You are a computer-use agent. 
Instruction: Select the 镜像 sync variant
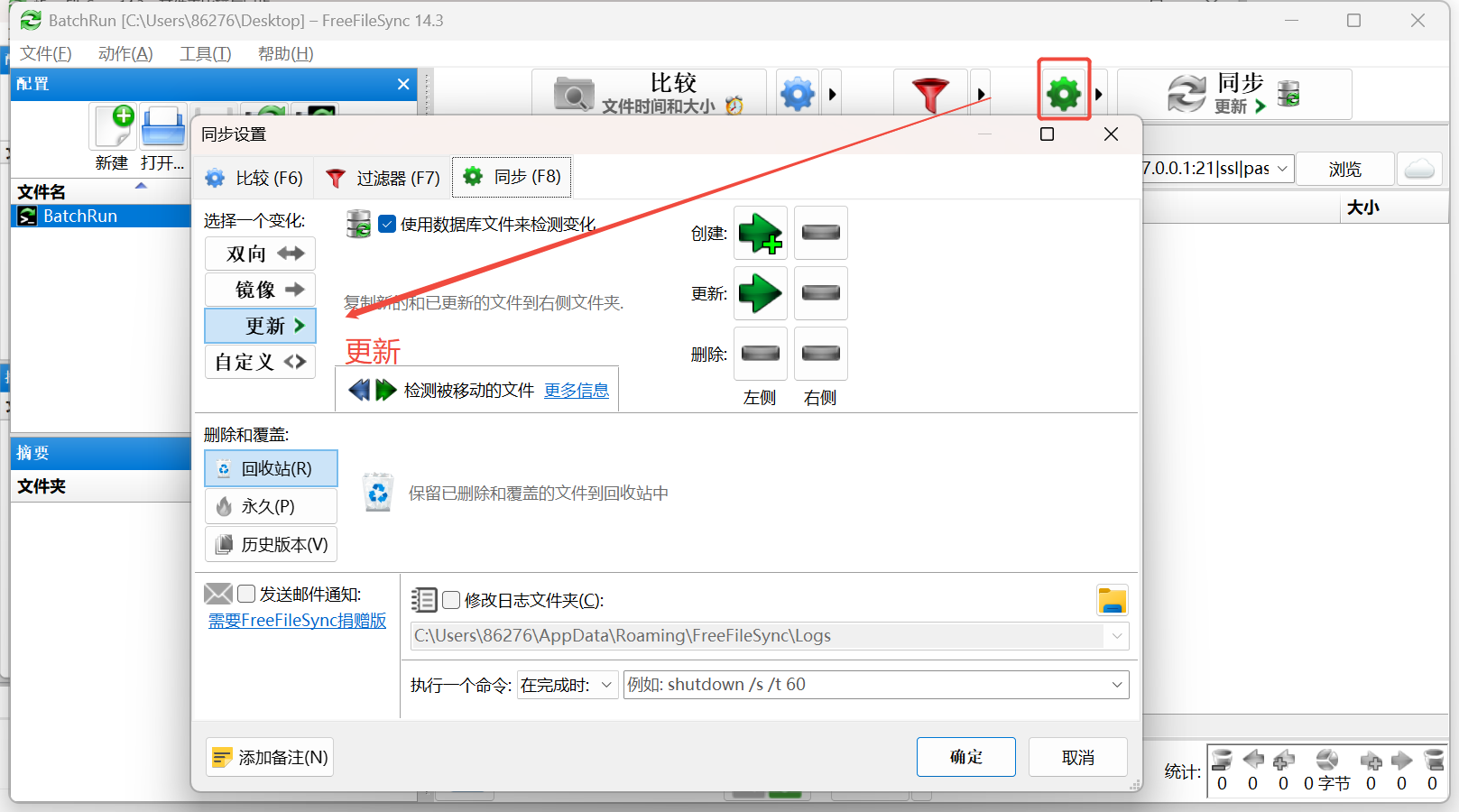coord(260,290)
